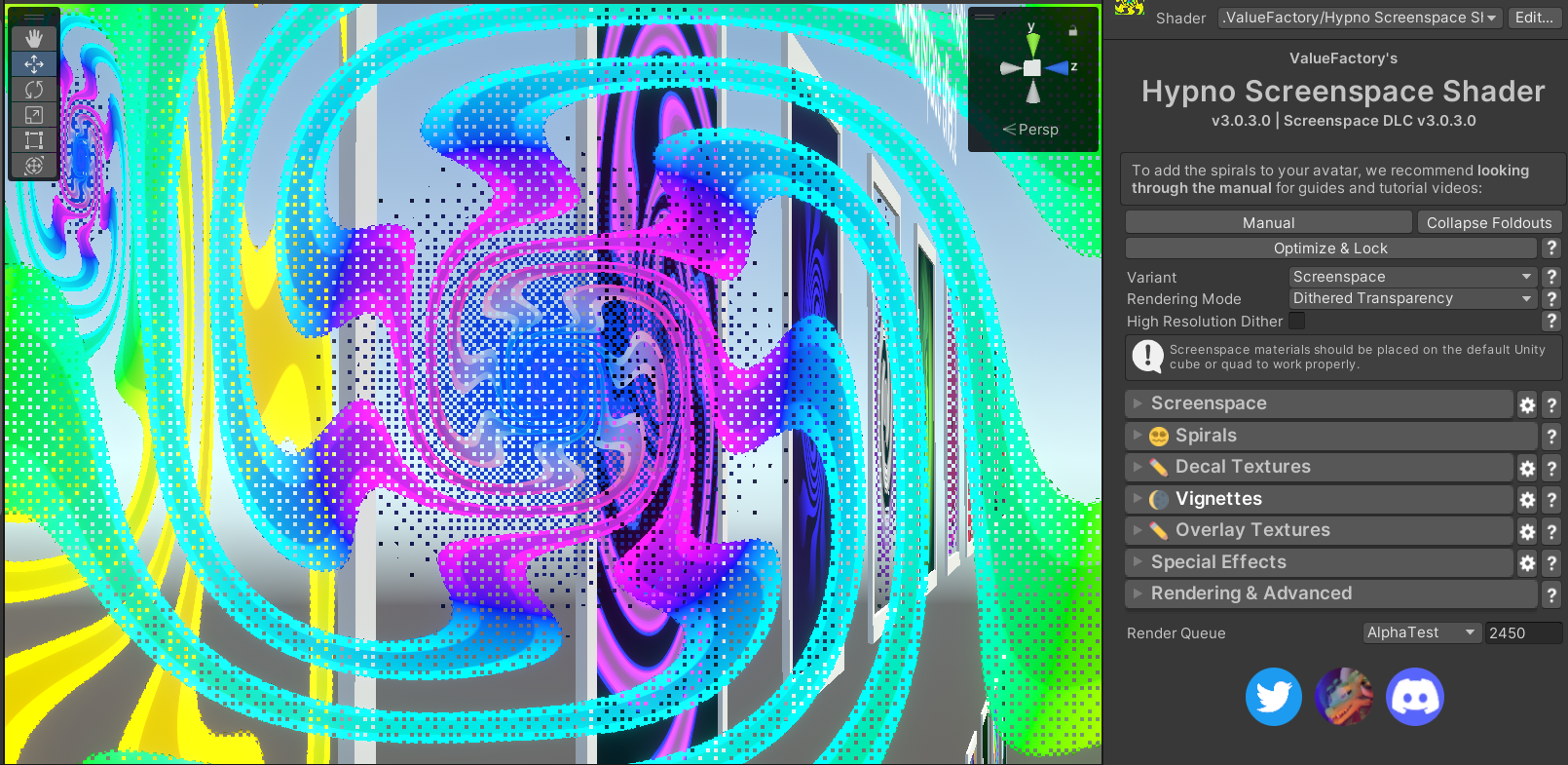This screenshot has width=1568, height=765.
Task: Click the Render Queue value field 2450
Action: pyautogui.click(x=1523, y=632)
